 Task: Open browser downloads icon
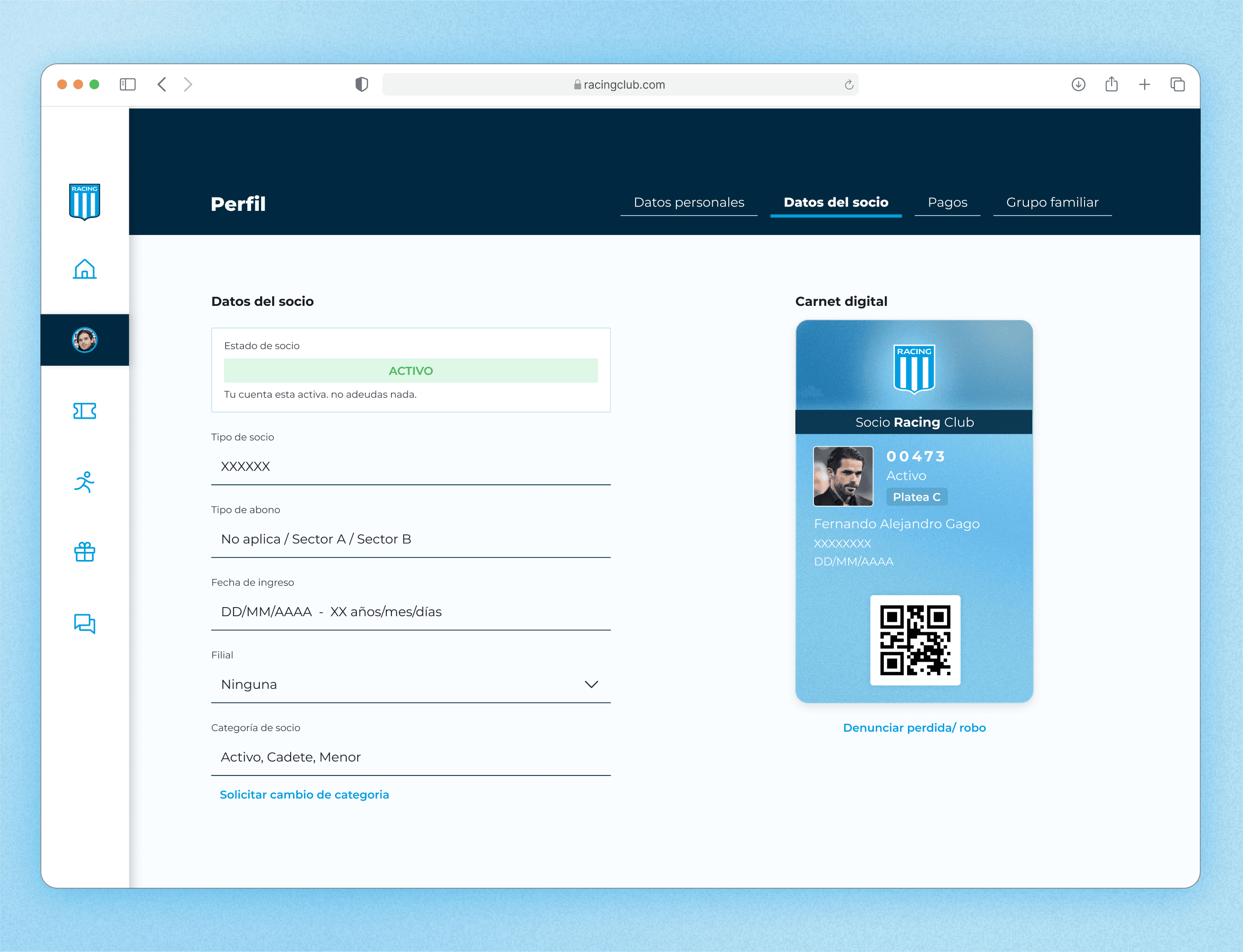(x=1078, y=84)
